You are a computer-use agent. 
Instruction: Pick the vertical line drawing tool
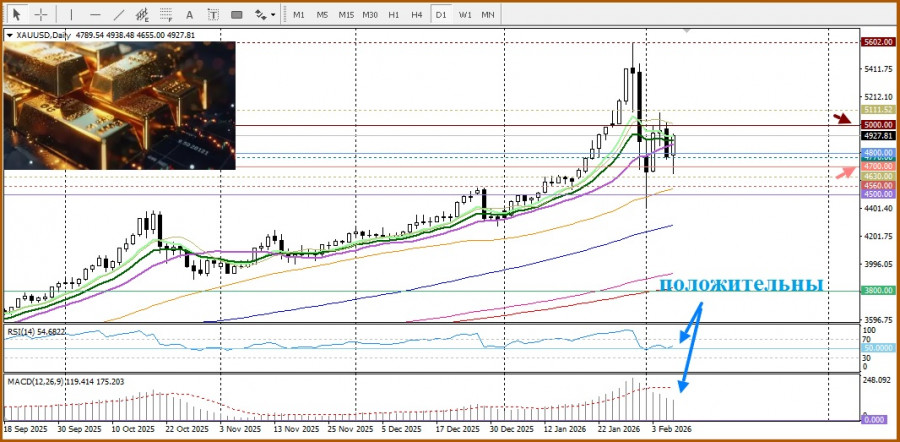click(x=70, y=15)
